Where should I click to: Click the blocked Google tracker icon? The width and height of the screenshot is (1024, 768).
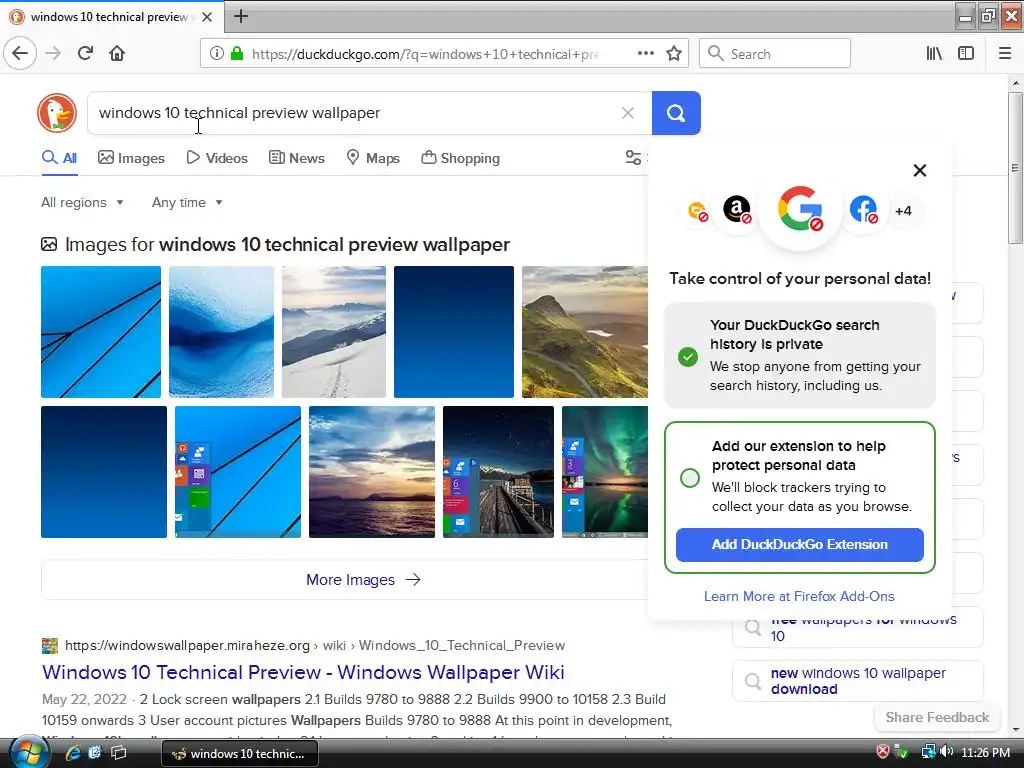click(800, 209)
